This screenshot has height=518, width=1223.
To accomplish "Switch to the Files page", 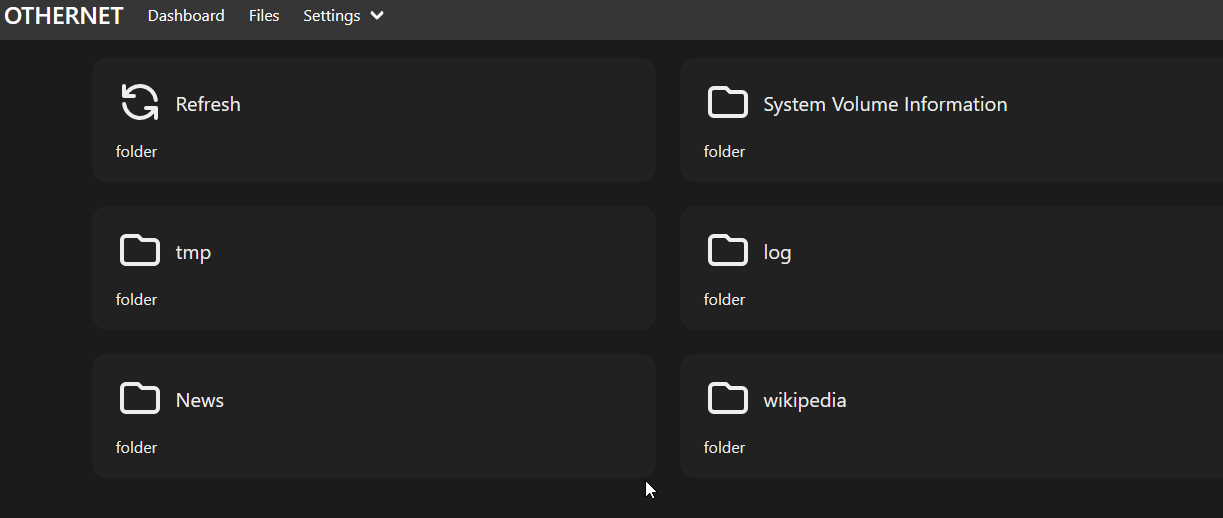I will (264, 16).
